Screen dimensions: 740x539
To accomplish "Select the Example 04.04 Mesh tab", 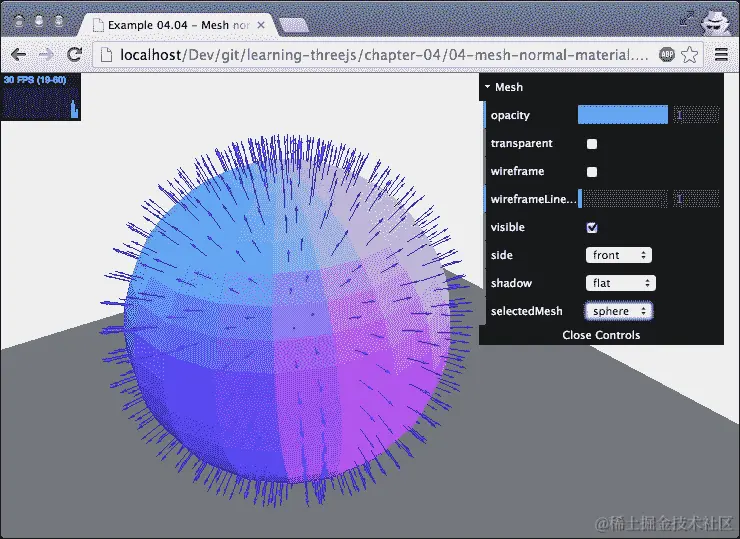I will click(178, 25).
